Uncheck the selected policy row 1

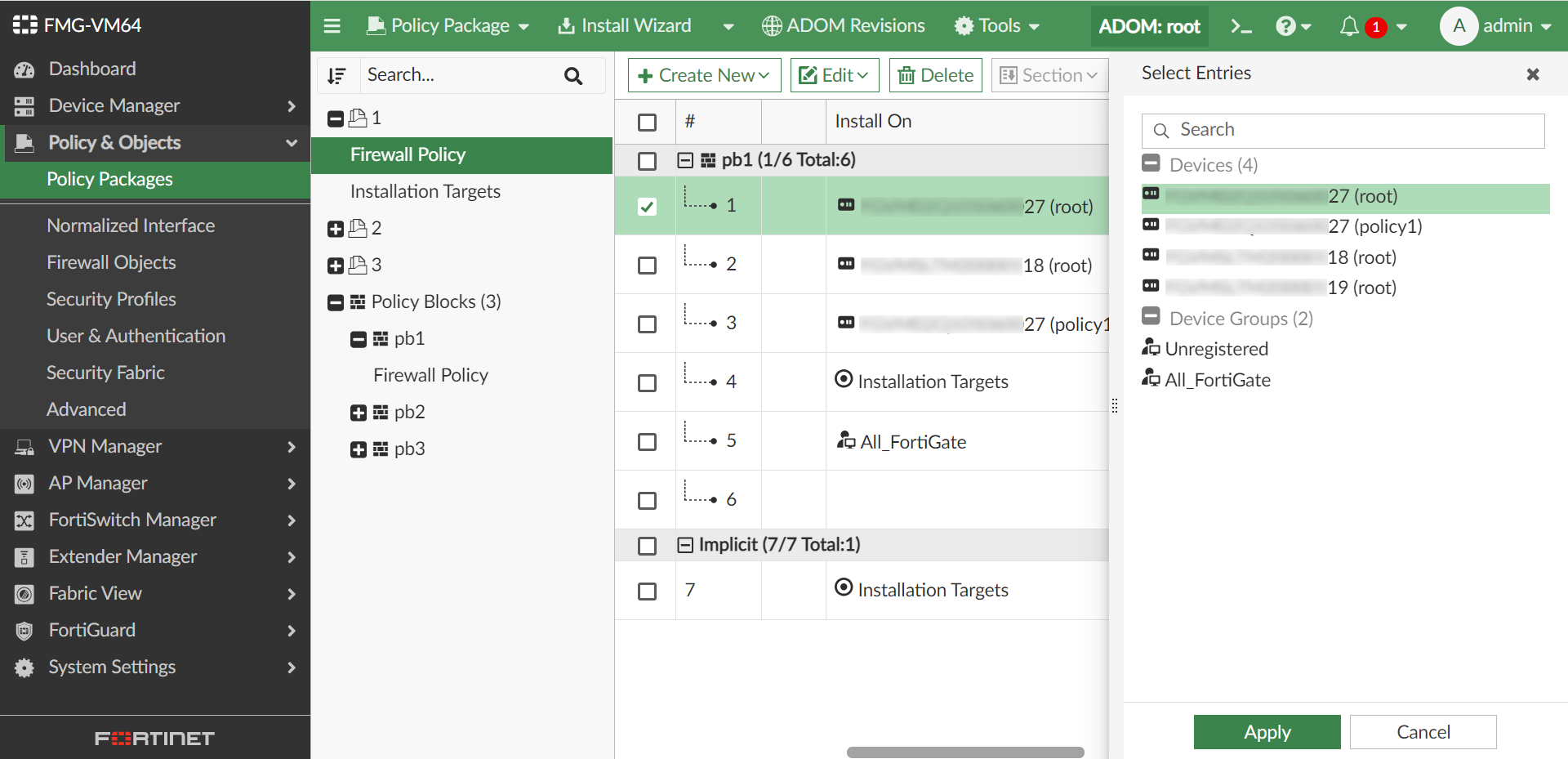pyautogui.click(x=646, y=206)
